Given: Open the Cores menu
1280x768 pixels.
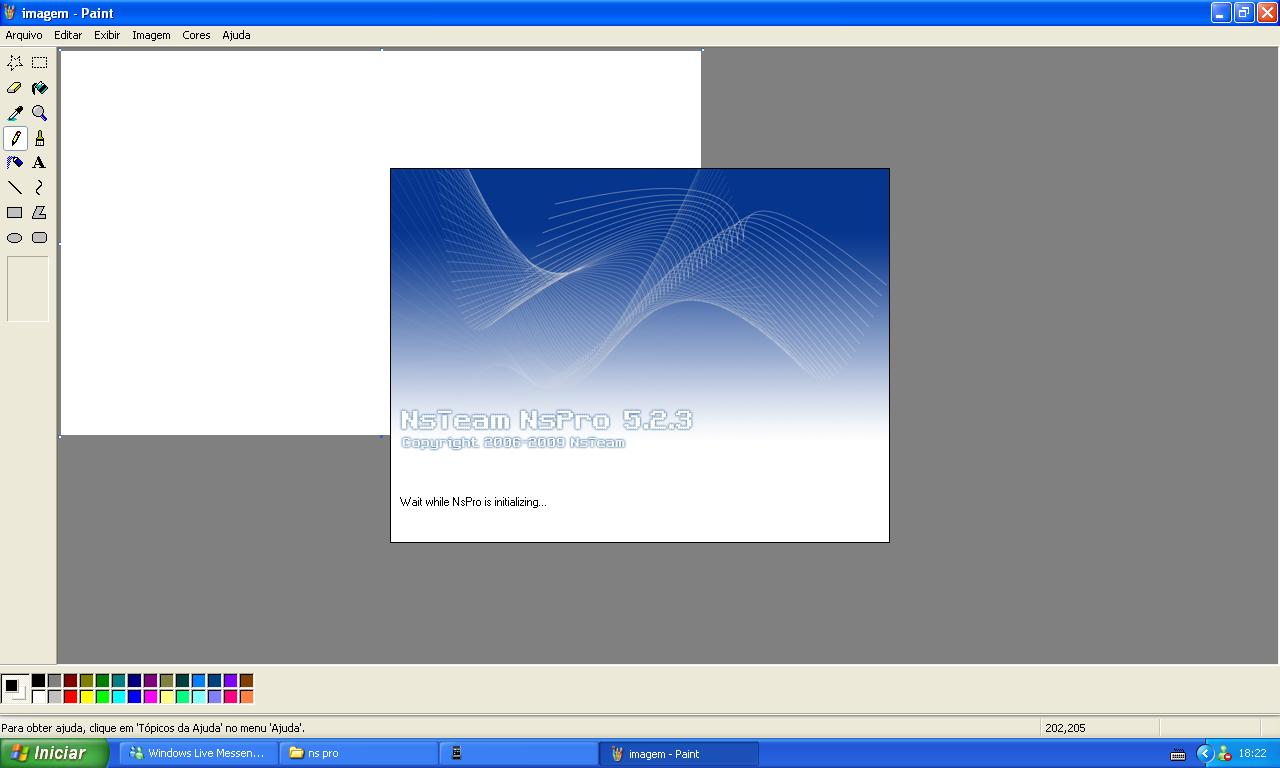Looking at the screenshot, I should [196, 35].
